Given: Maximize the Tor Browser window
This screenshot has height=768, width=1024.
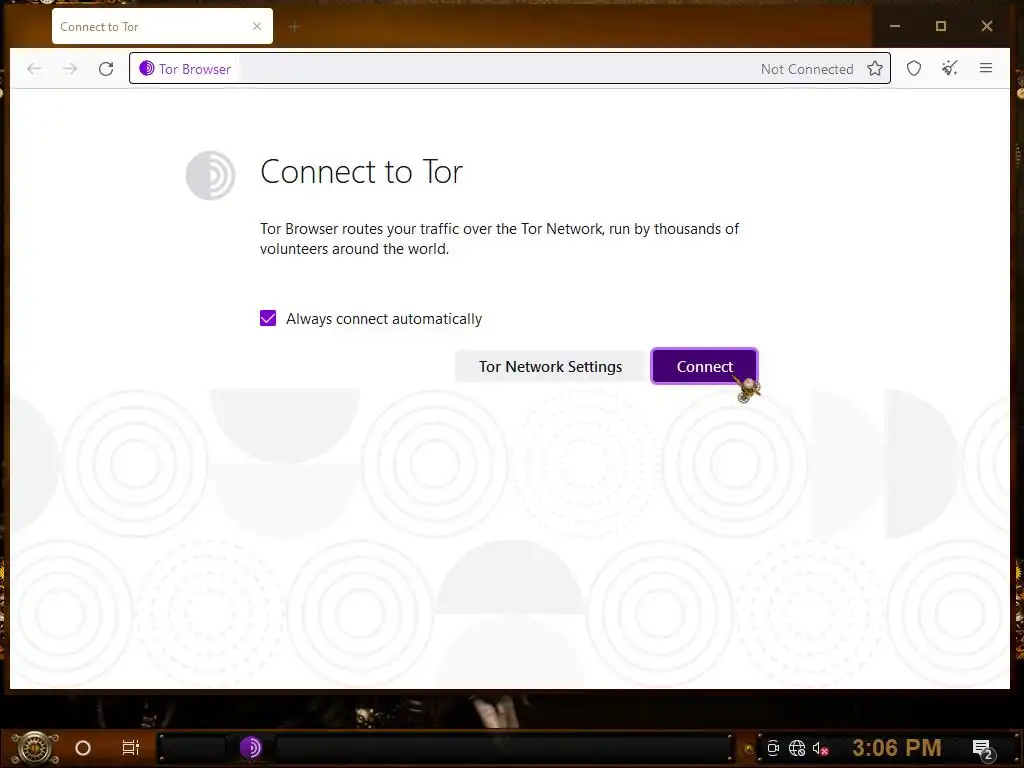Looking at the screenshot, I should click(x=940, y=26).
